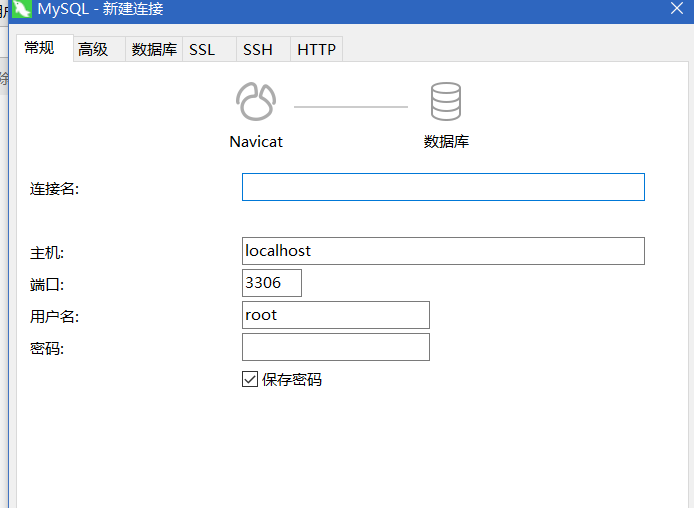This screenshot has height=508, width=694.
Task: Click the 主机 field containing localhost
Action: [x=443, y=251]
